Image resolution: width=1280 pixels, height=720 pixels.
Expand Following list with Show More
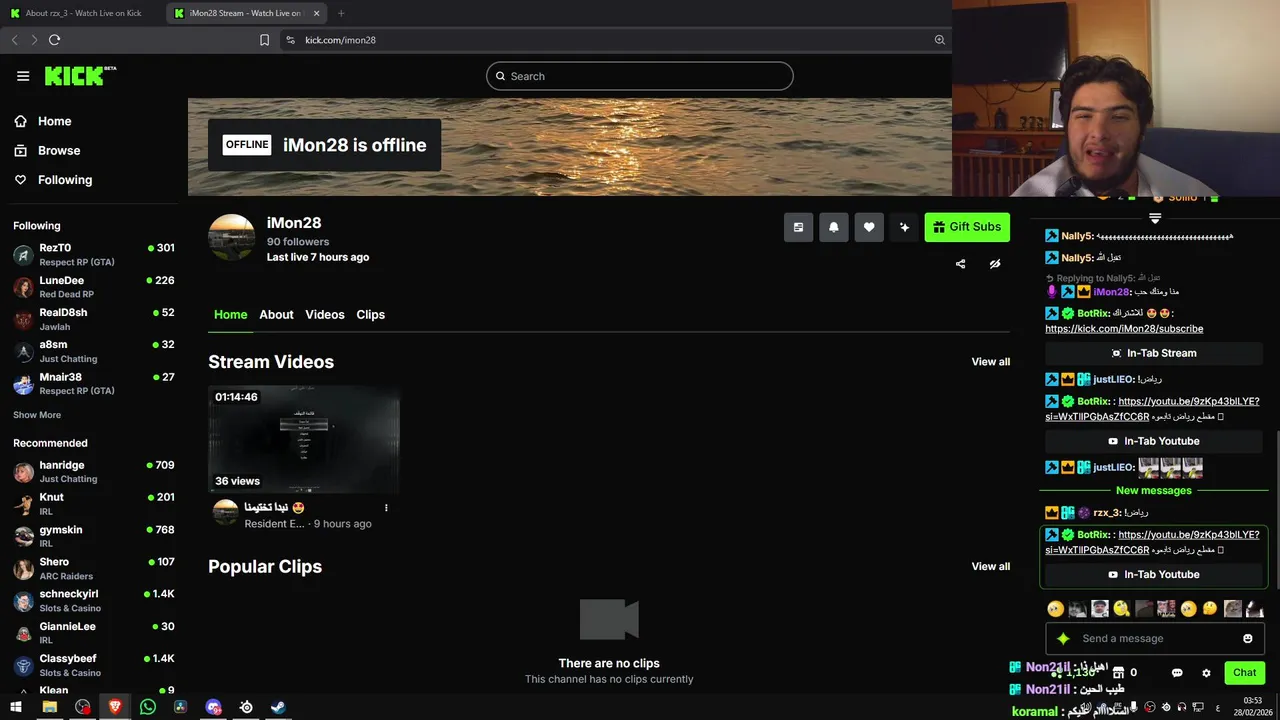coord(37,415)
